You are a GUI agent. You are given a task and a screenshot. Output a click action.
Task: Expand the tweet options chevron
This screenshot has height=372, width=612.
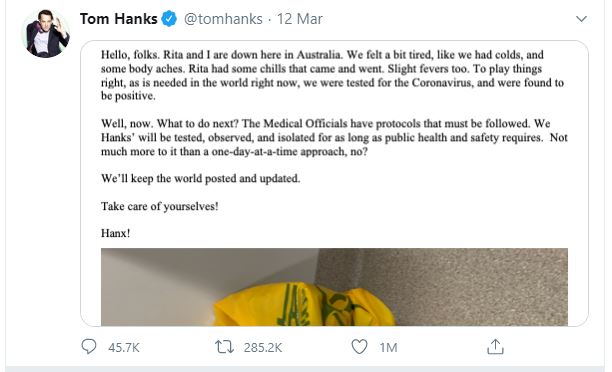pyautogui.click(x=581, y=19)
